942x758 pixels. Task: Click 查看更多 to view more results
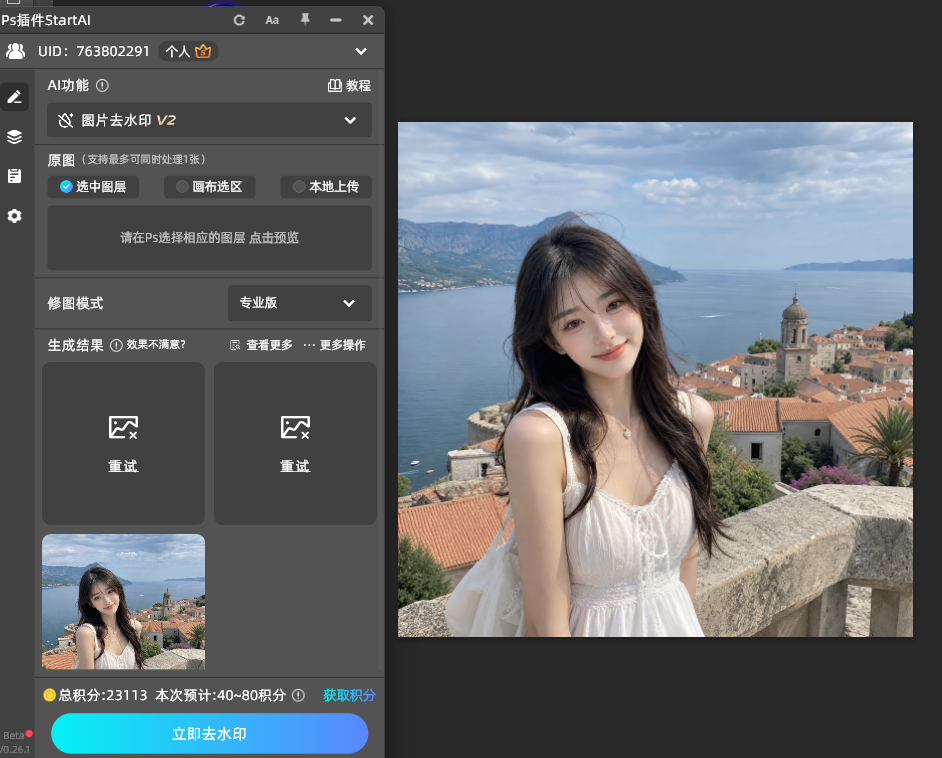click(x=261, y=345)
